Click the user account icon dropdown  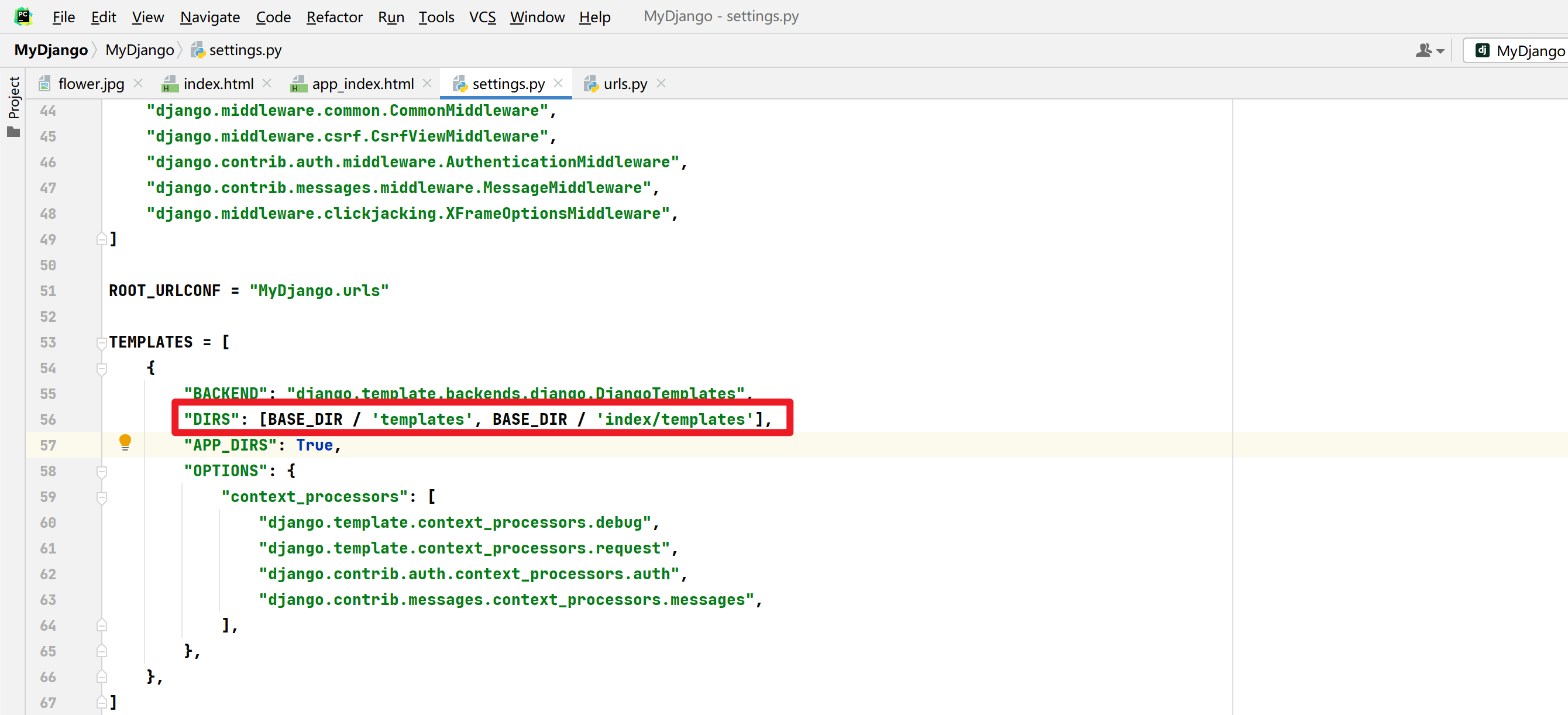point(1429,50)
